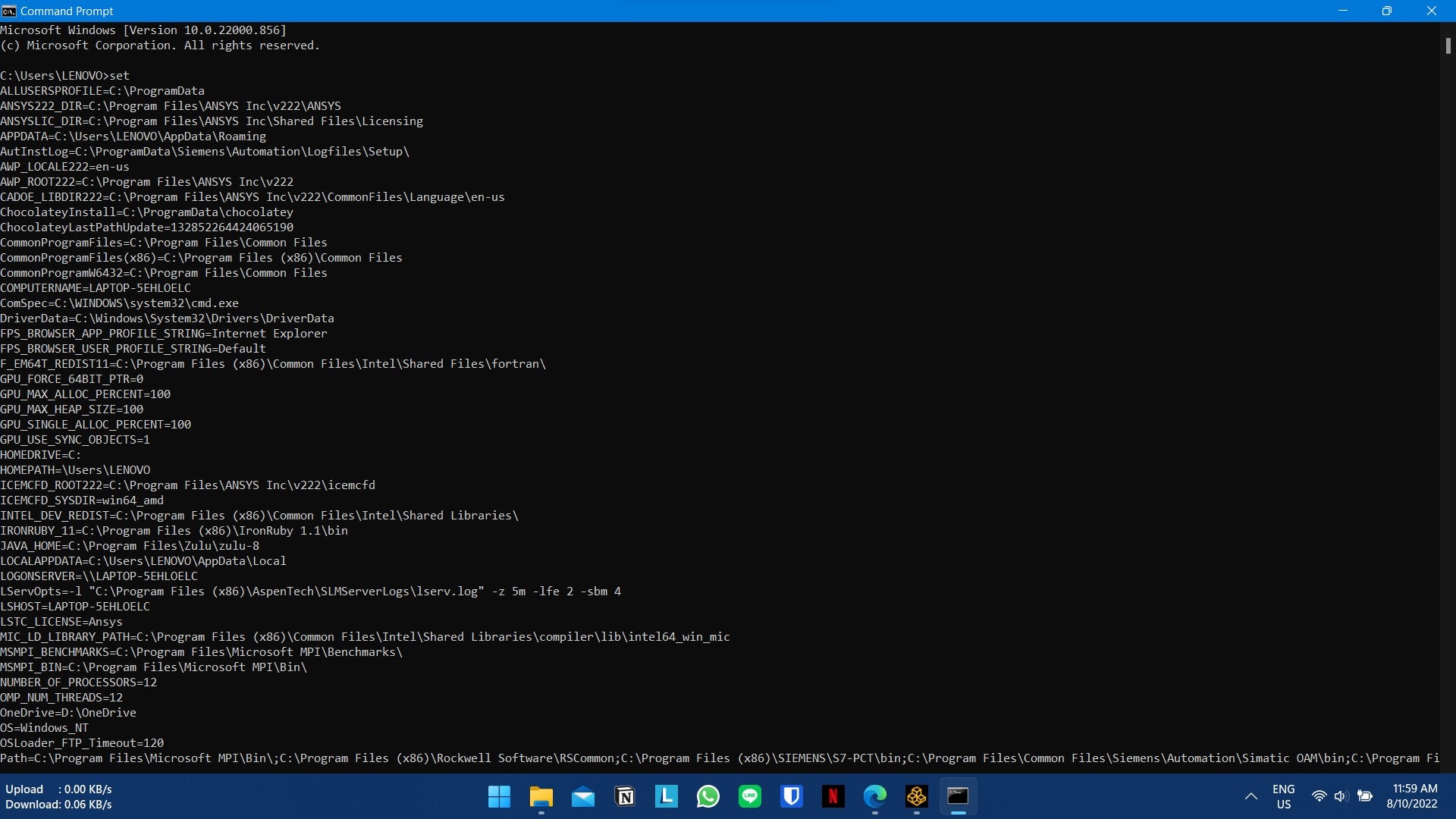Open File Explorer from the taskbar
The width and height of the screenshot is (1456, 819).
pos(541,796)
